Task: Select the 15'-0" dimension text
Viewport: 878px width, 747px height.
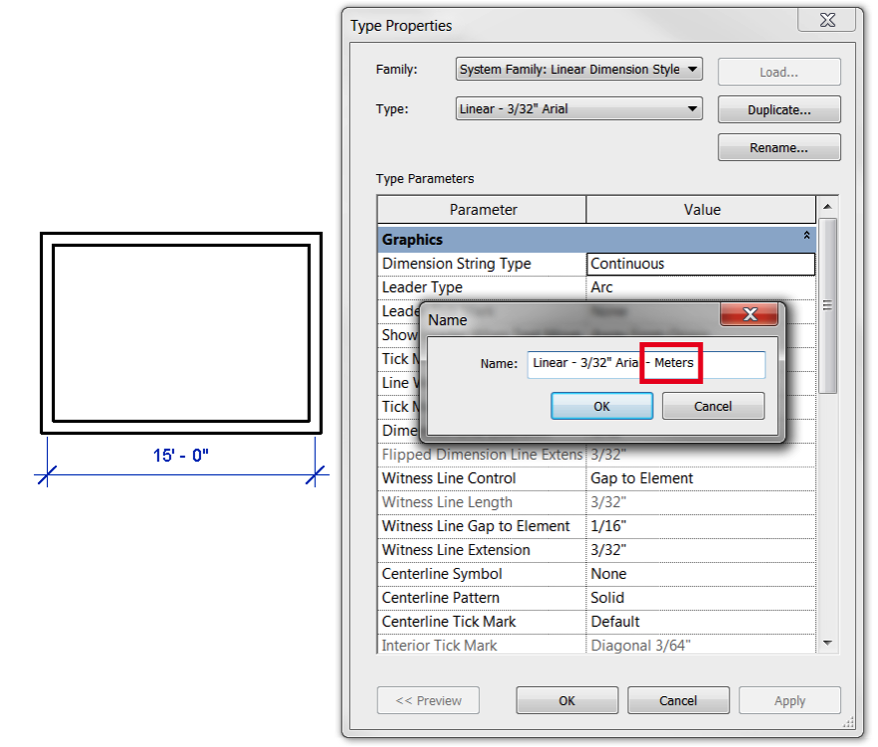Action: (181, 456)
